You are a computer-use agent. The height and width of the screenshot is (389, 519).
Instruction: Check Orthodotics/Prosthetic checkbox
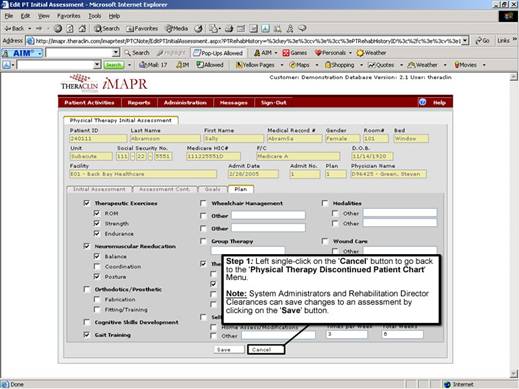click(x=87, y=289)
